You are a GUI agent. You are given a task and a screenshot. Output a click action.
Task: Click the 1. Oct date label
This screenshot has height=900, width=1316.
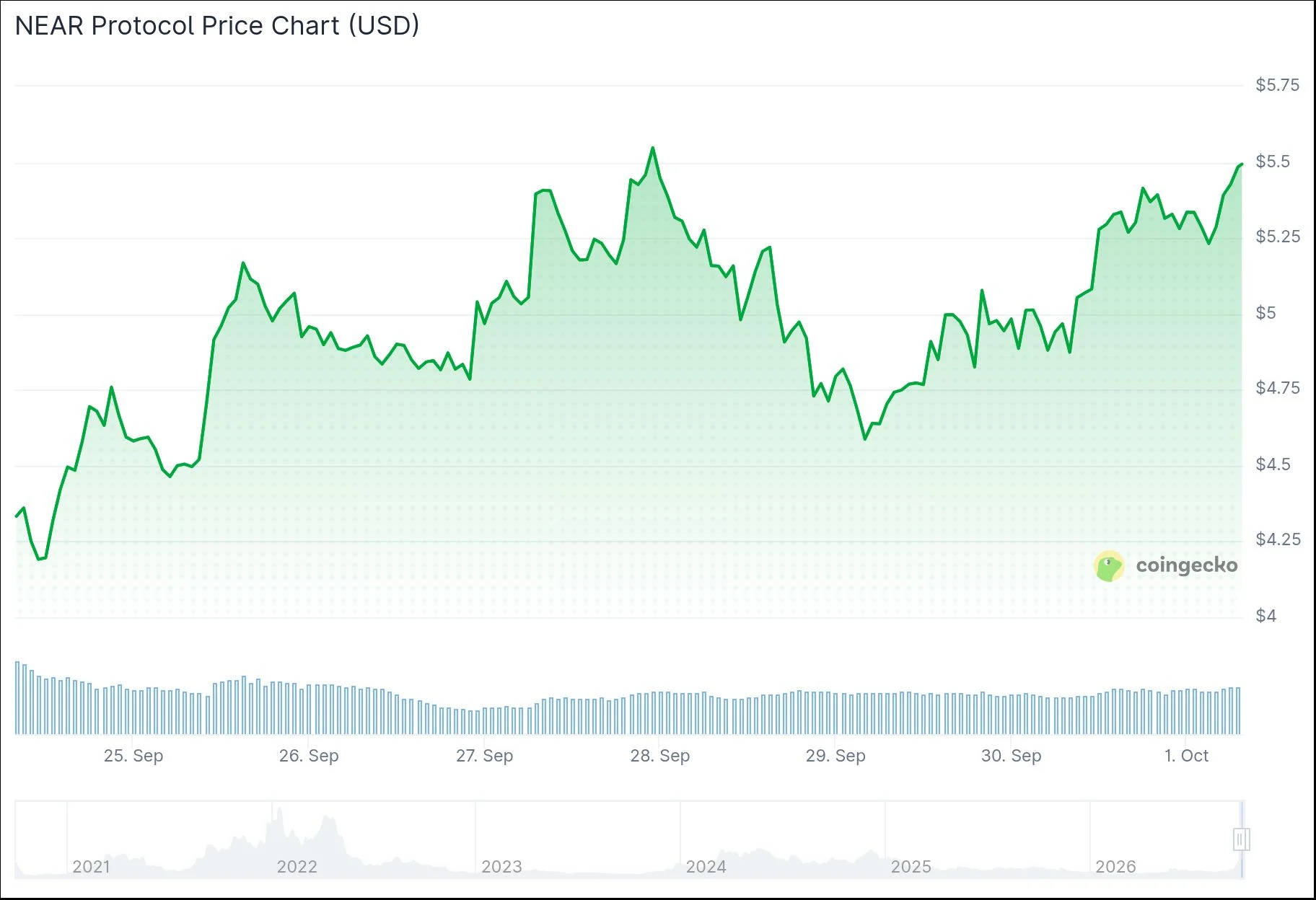point(1186,756)
